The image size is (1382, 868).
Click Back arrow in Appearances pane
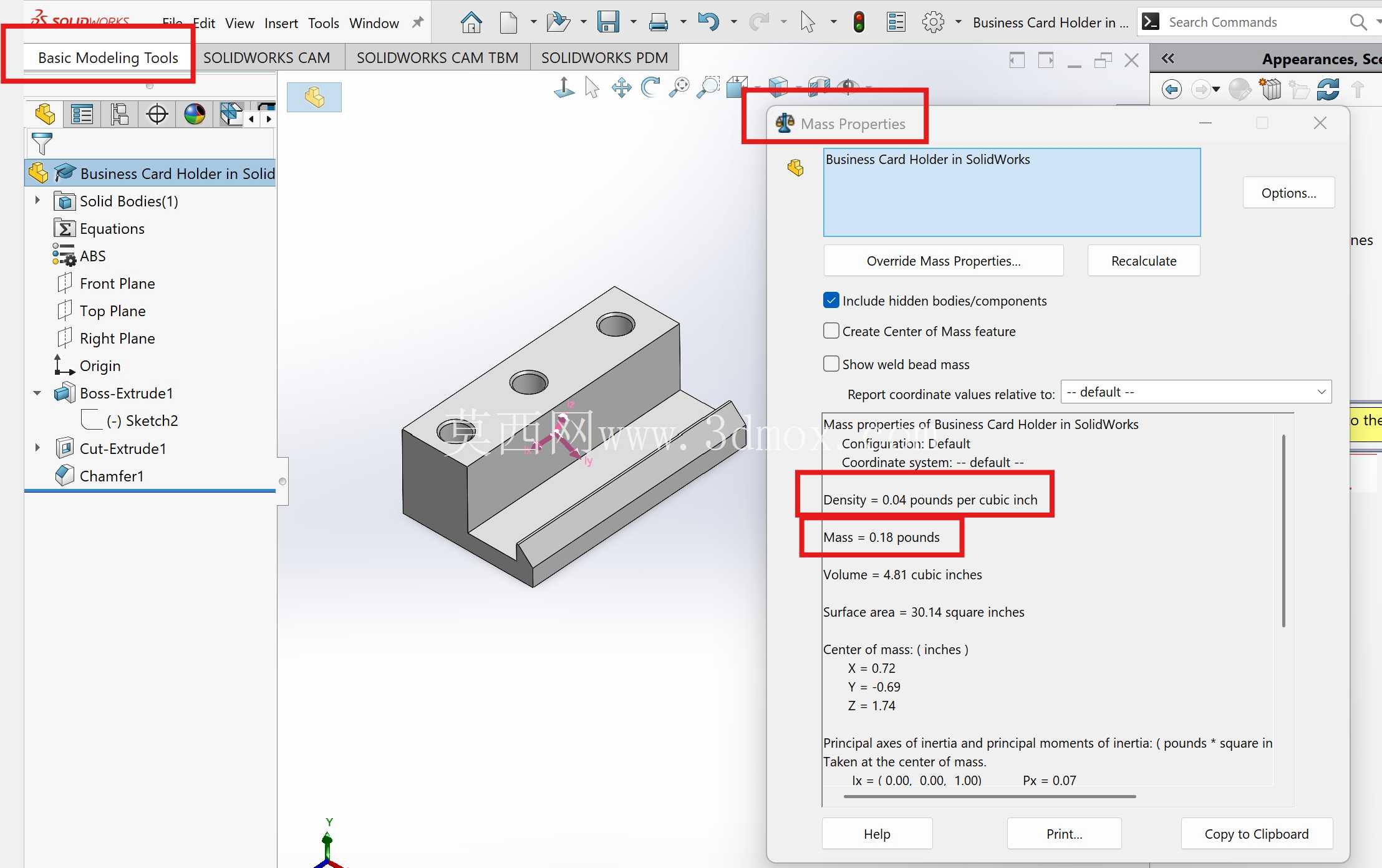coord(1172,89)
